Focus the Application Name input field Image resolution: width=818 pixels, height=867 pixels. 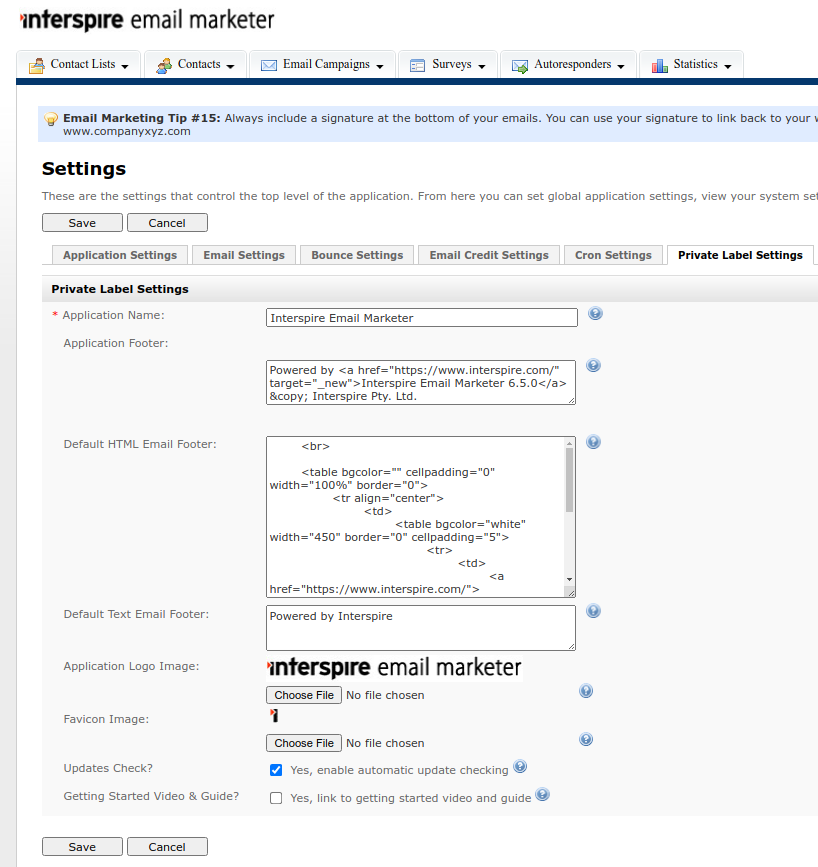pos(421,318)
